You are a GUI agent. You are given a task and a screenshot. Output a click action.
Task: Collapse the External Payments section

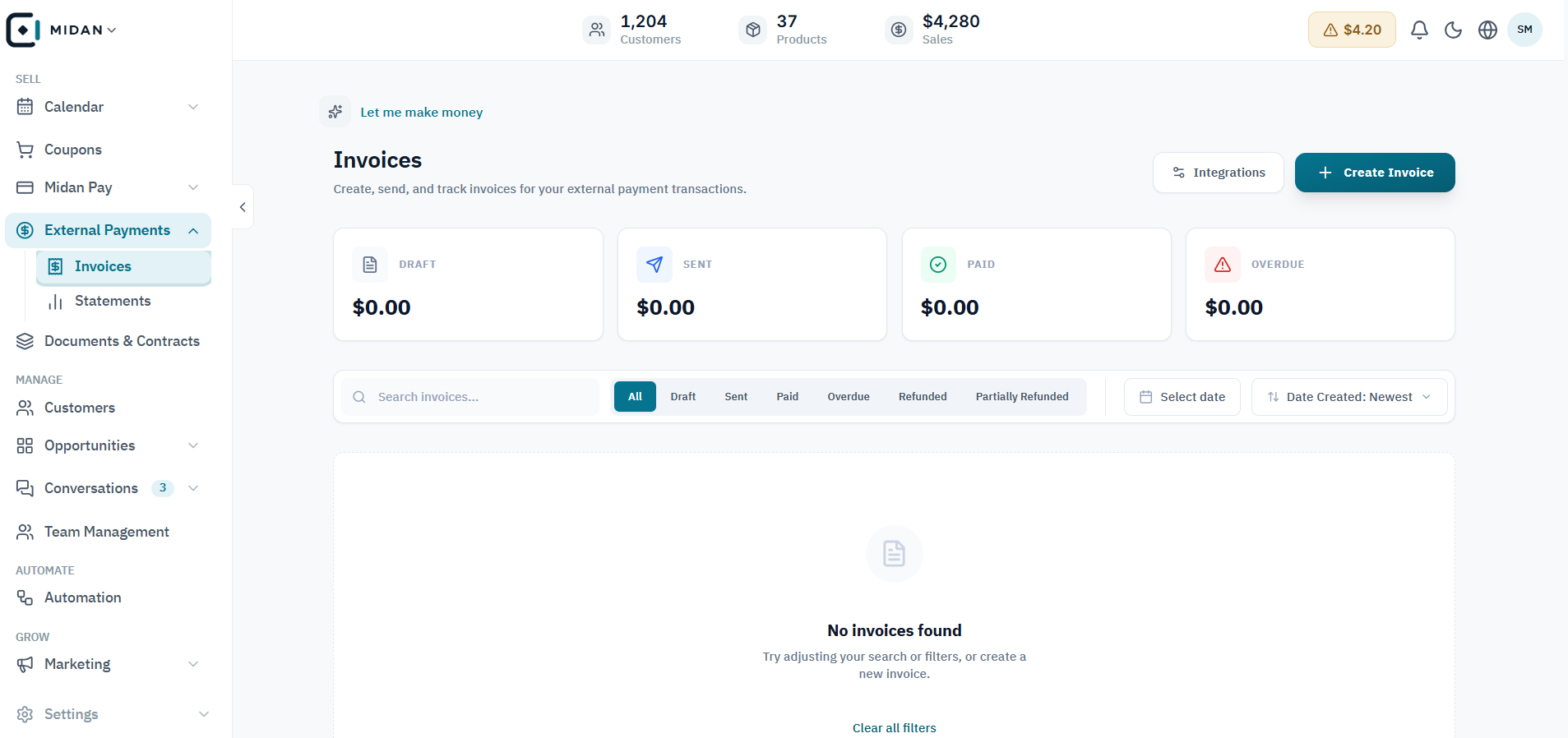click(x=108, y=230)
